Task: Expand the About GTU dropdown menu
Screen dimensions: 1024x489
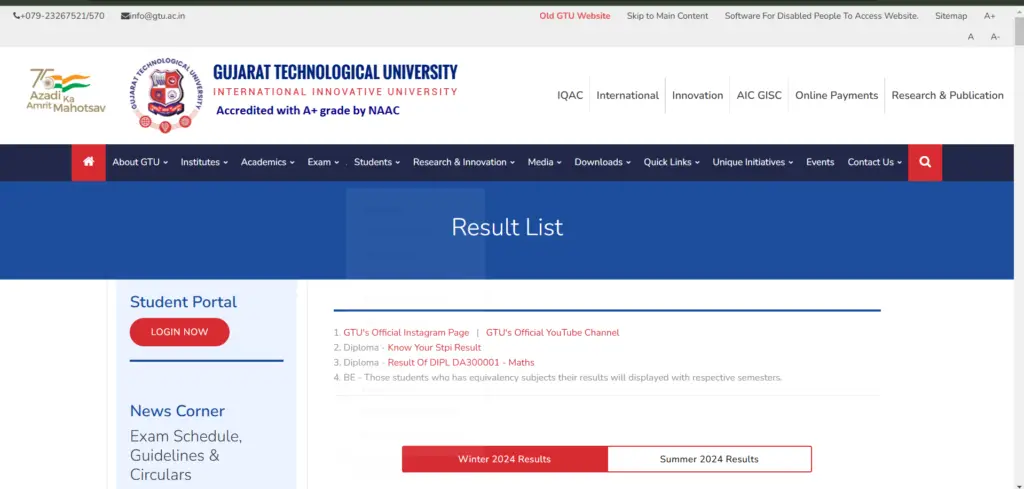Action: (x=140, y=162)
